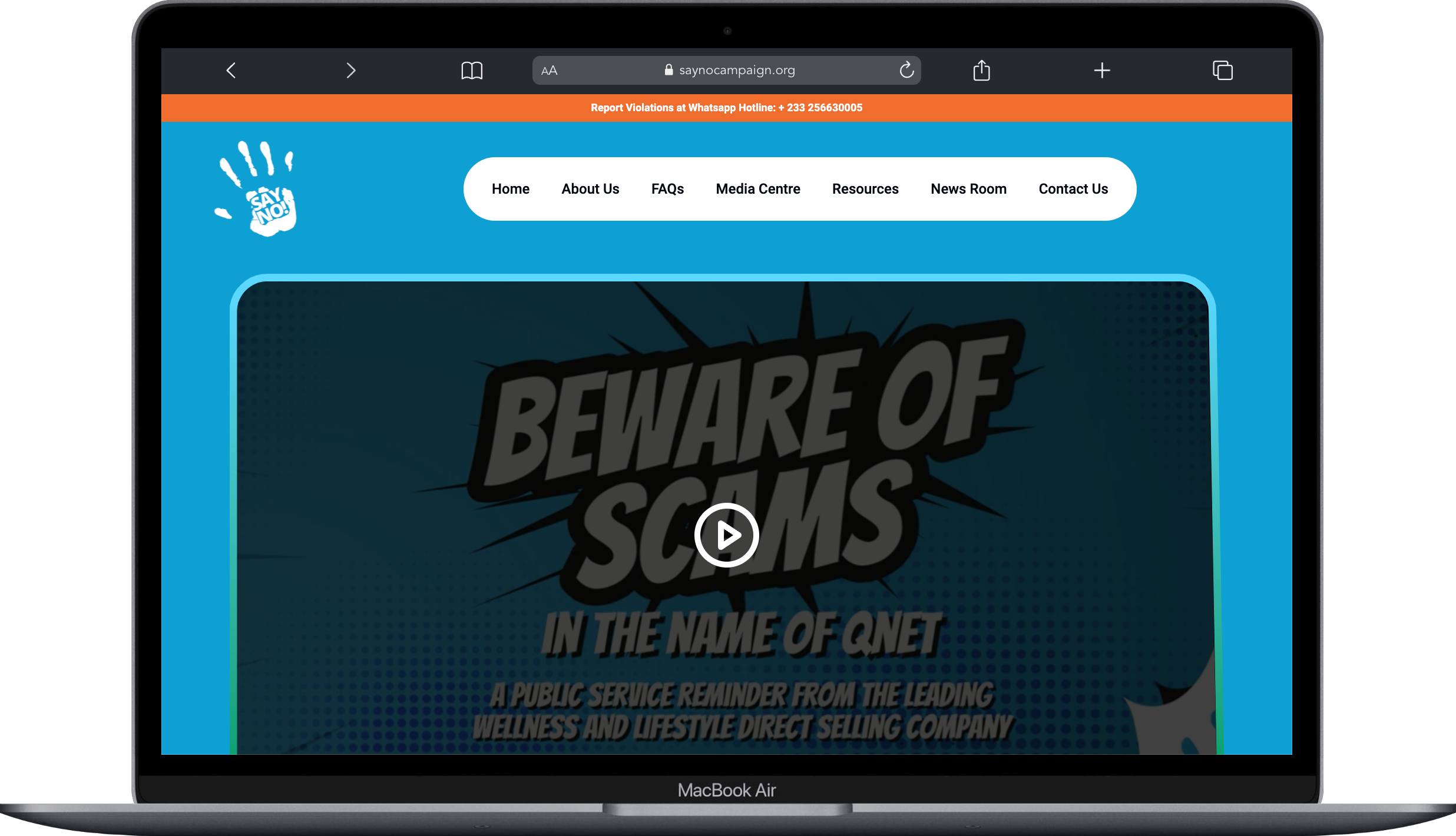Click the padlock icon in the address bar
1456x836 pixels.
669,70
